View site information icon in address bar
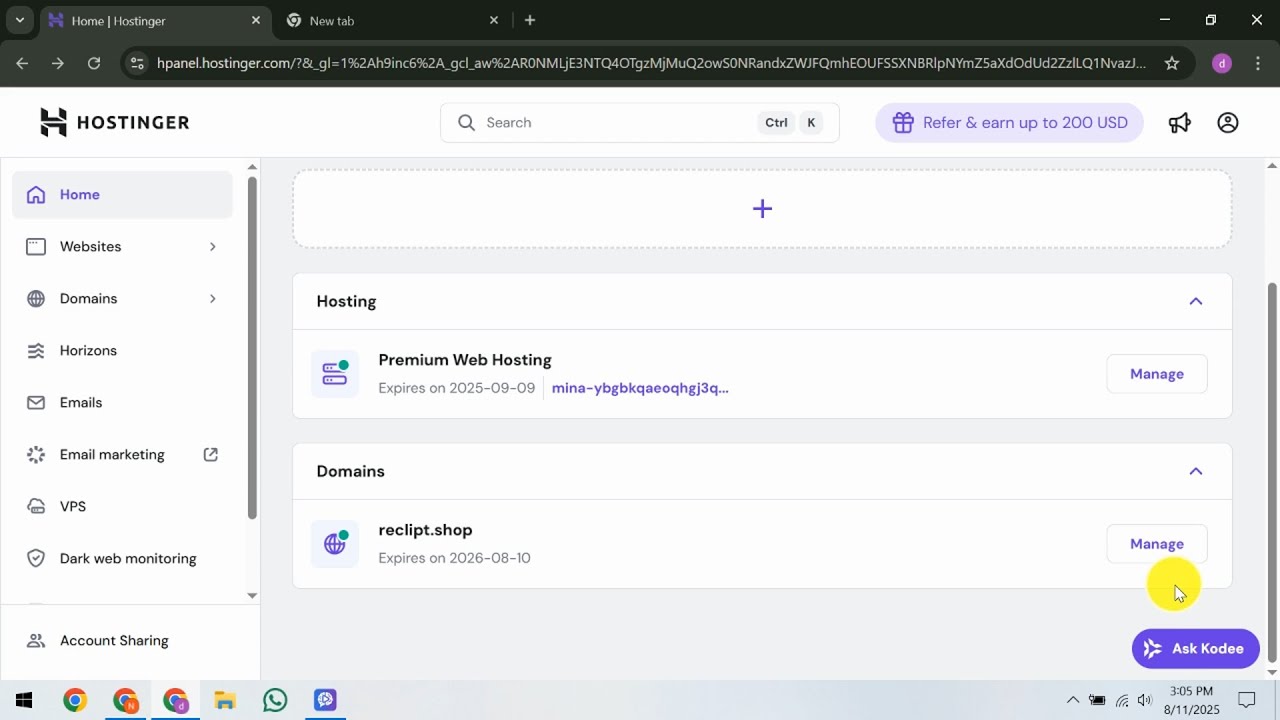This screenshot has width=1280, height=720. (138, 63)
